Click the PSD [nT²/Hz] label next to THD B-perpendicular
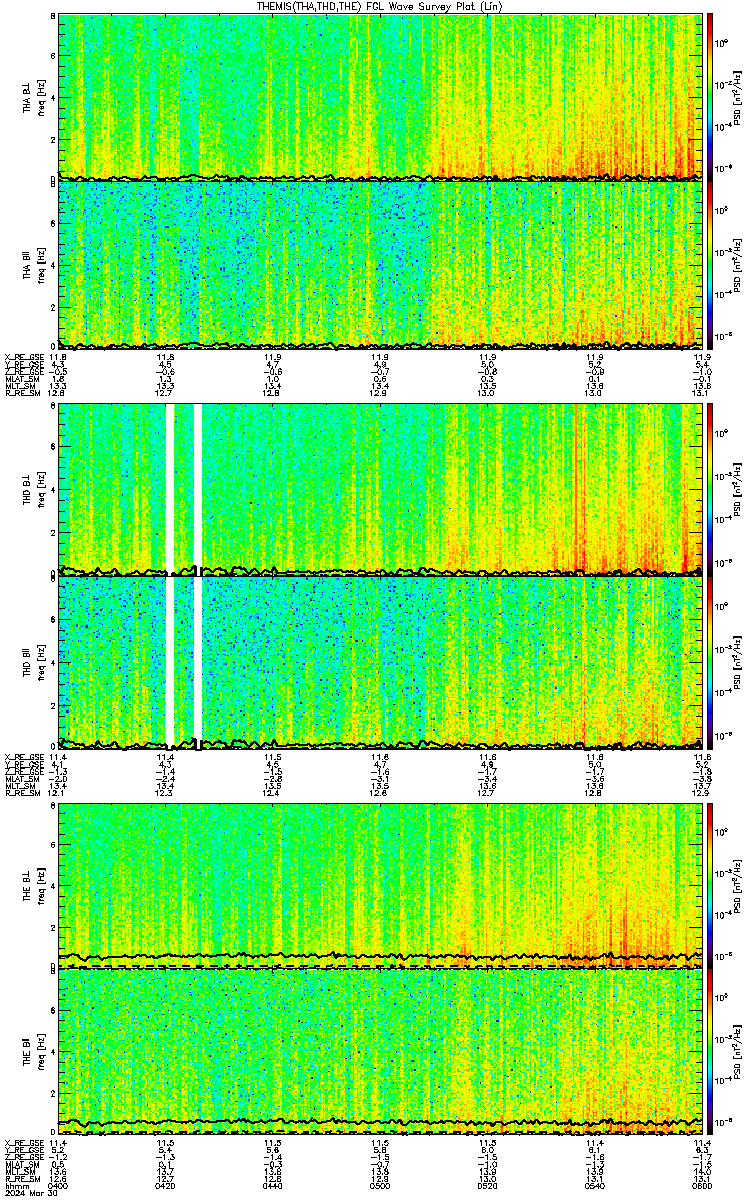Viewport: 750px width, 1200px height. (x=738, y=490)
